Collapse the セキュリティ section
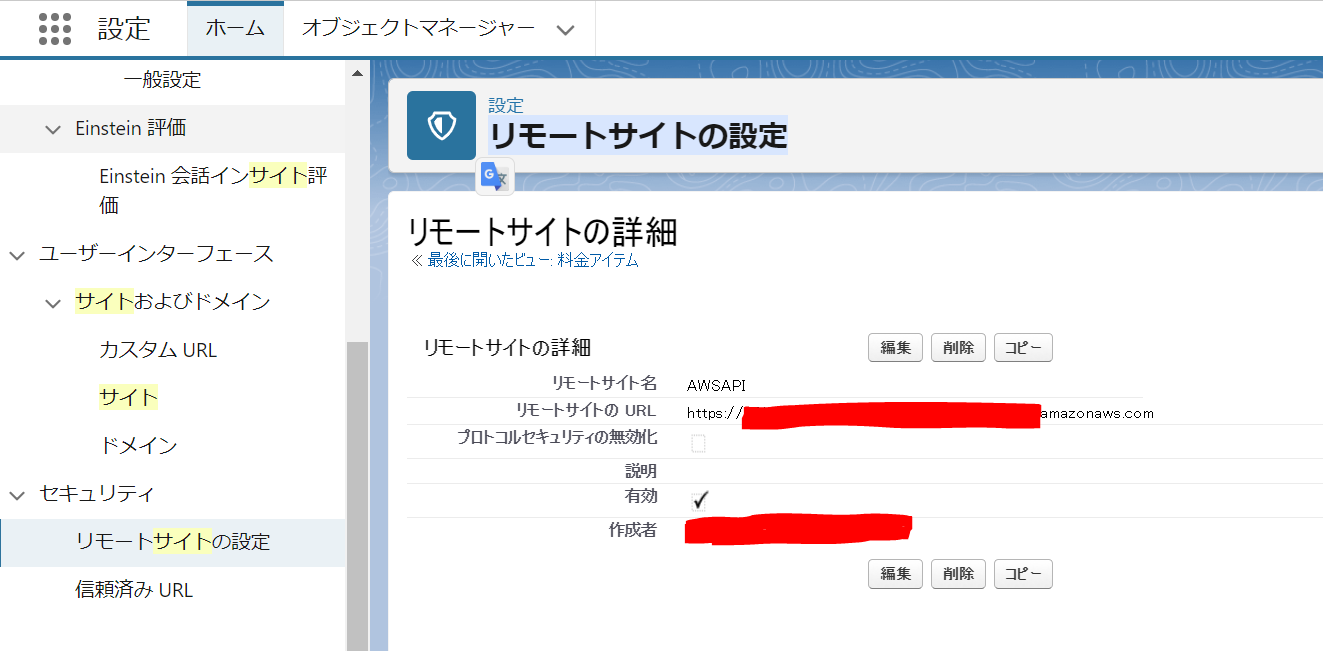This screenshot has height=651, width=1323. click(17, 494)
